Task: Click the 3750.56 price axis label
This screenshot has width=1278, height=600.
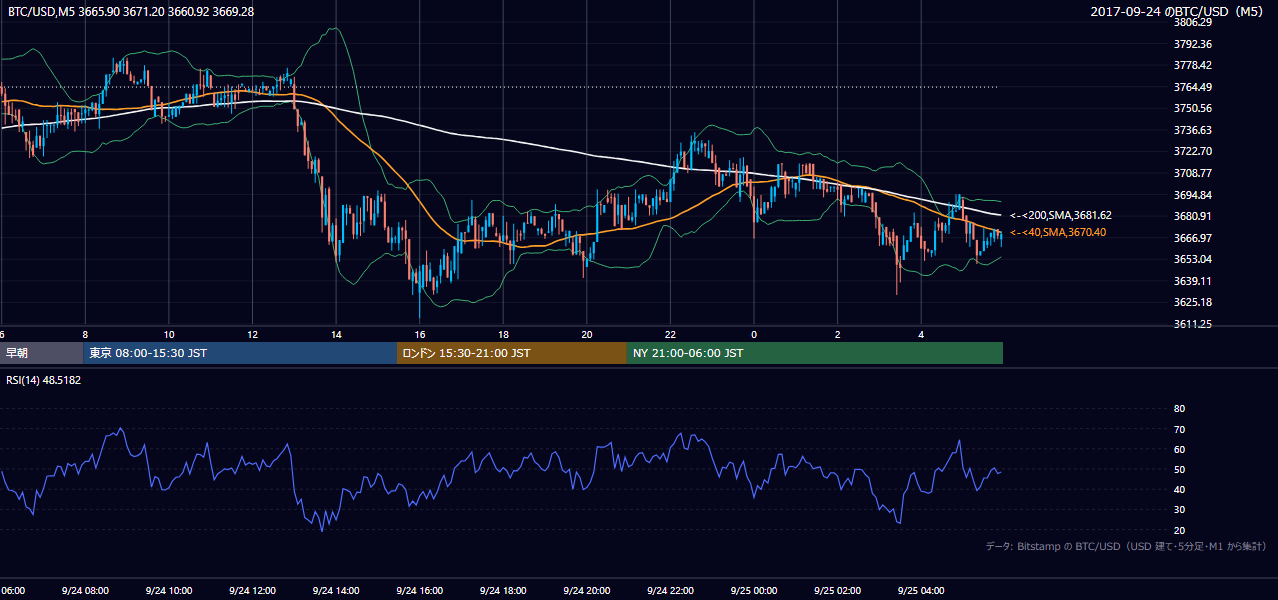Action: coord(1193,108)
